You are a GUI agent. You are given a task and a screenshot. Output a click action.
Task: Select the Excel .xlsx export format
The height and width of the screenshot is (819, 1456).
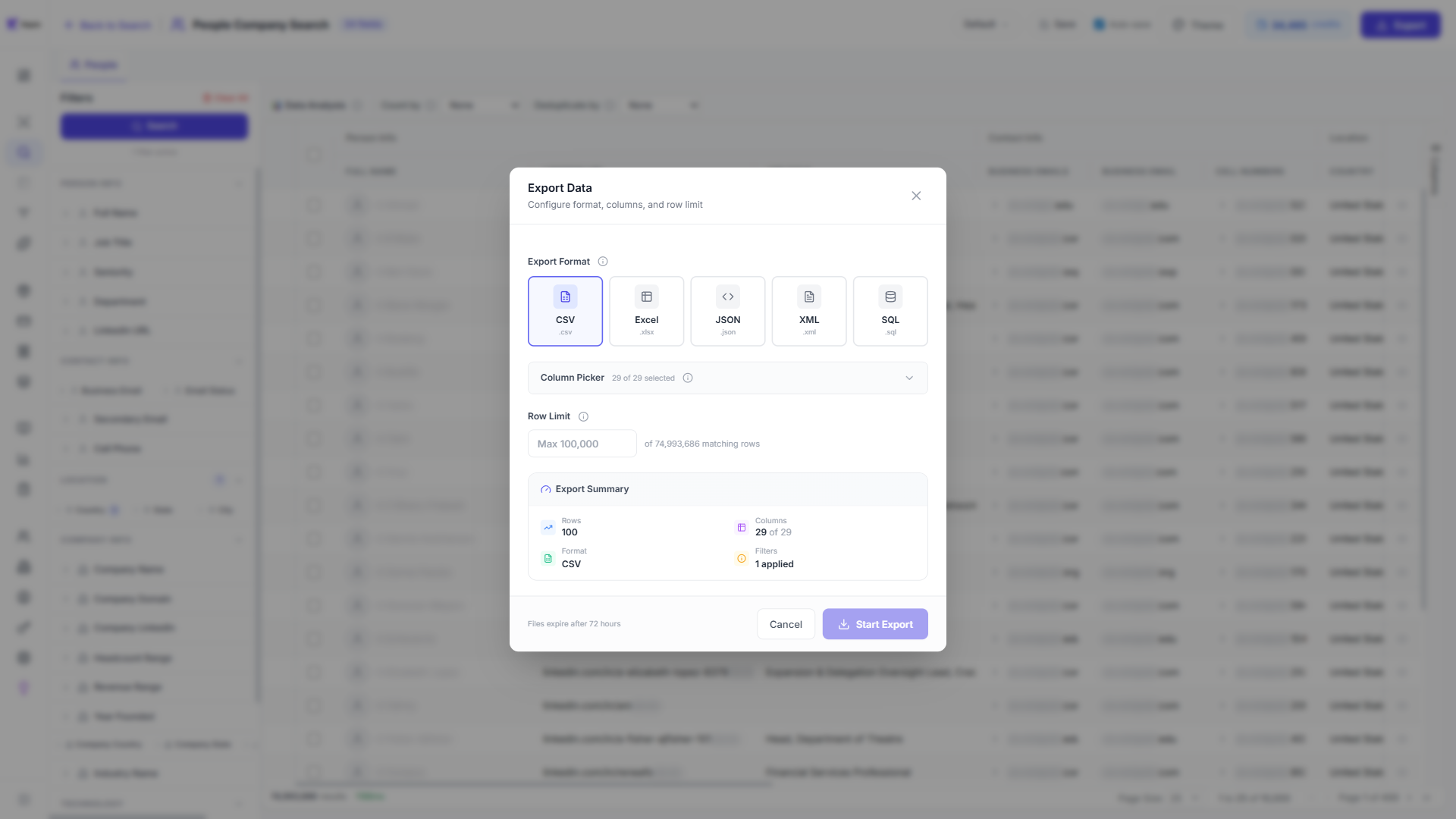[646, 311]
